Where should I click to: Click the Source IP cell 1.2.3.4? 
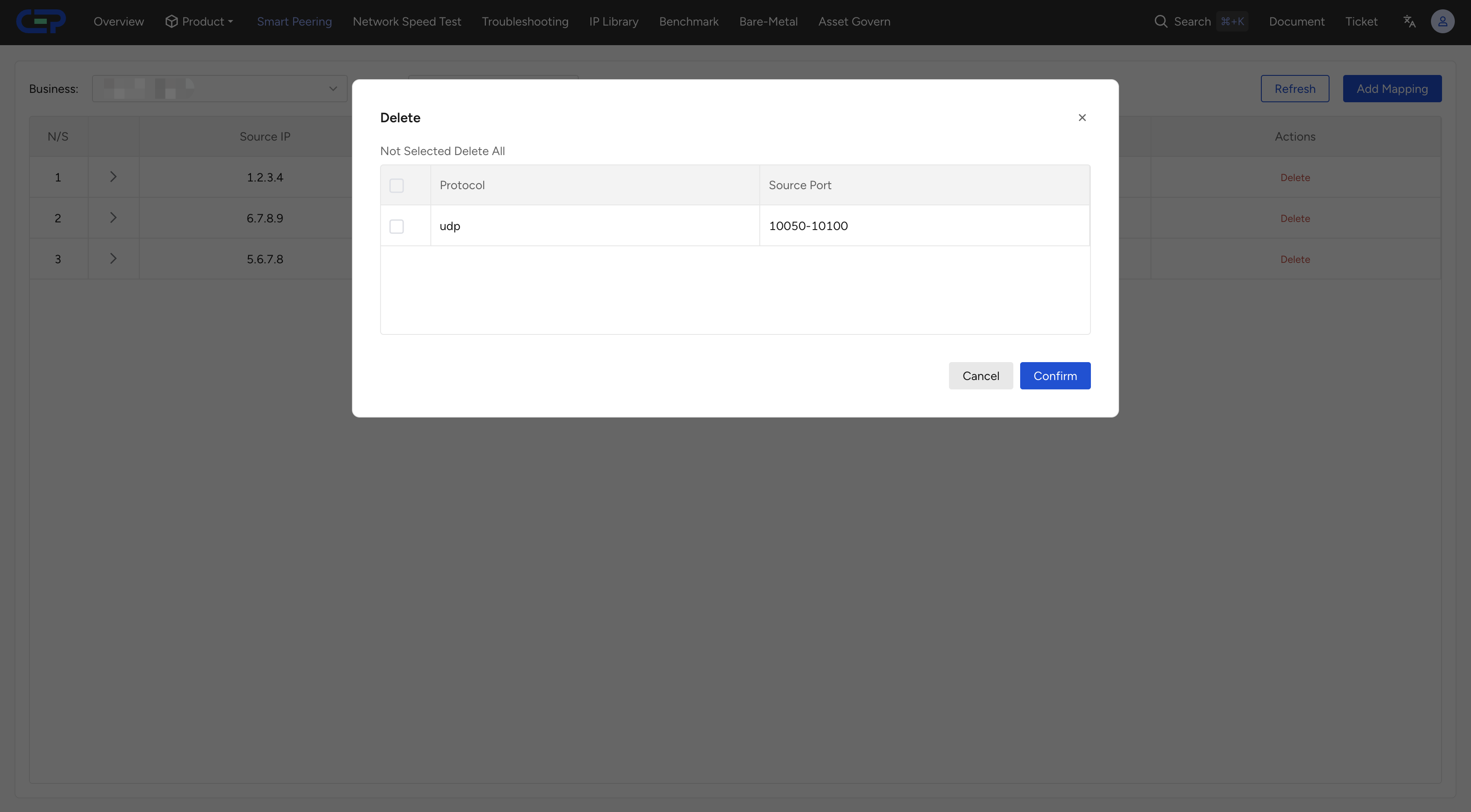pos(265,177)
